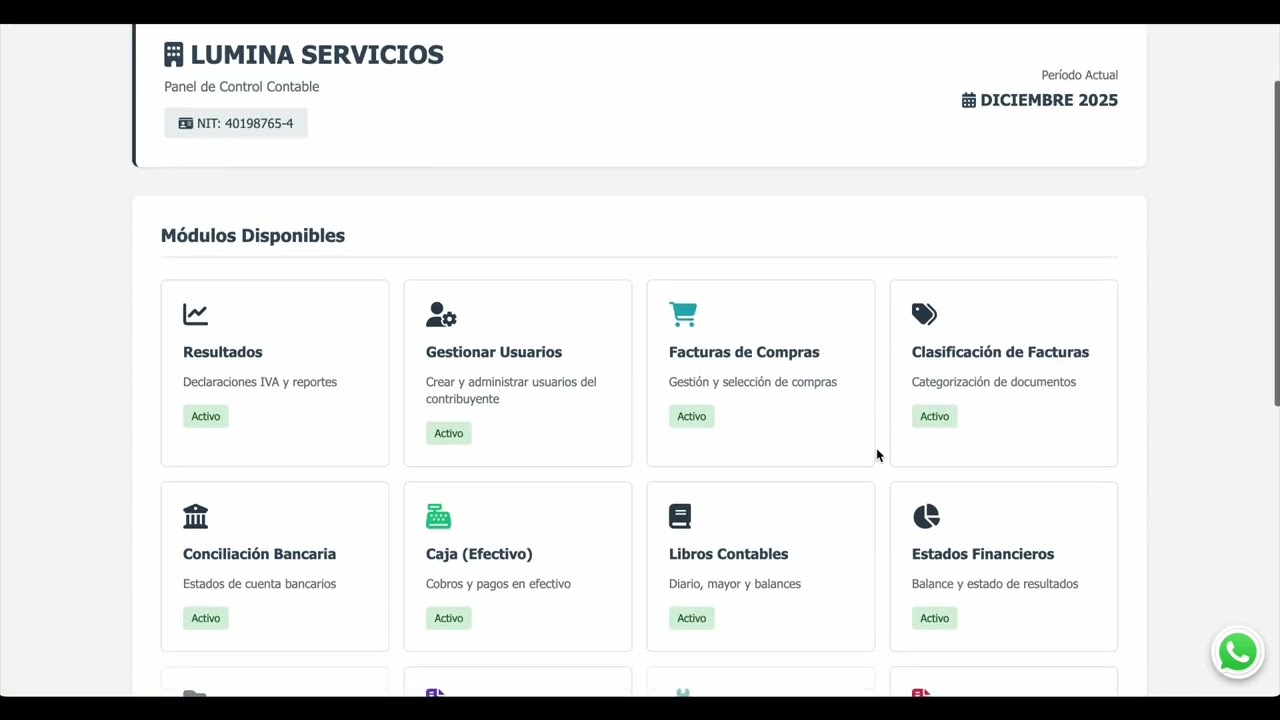Open the Estados Financieros module title
This screenshot has height=720, width=1280.
(x=983, y=554)
